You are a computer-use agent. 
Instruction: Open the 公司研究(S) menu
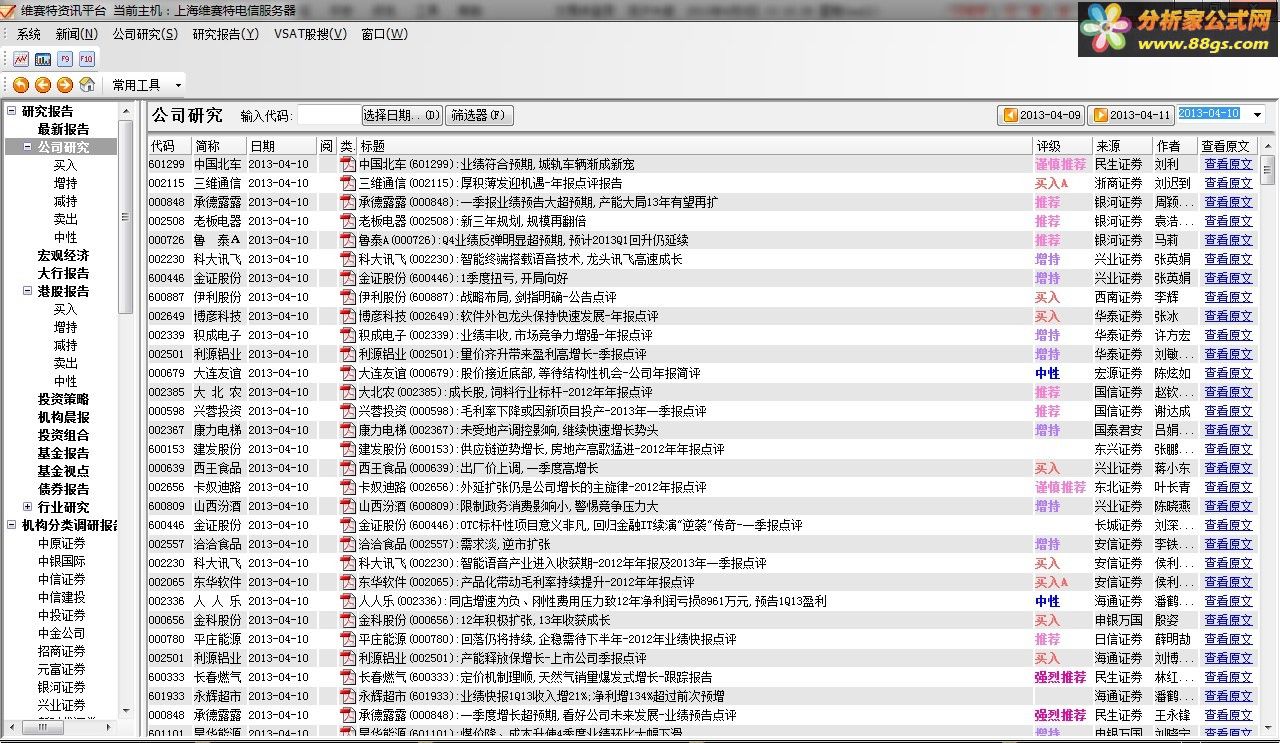(145, 34)
